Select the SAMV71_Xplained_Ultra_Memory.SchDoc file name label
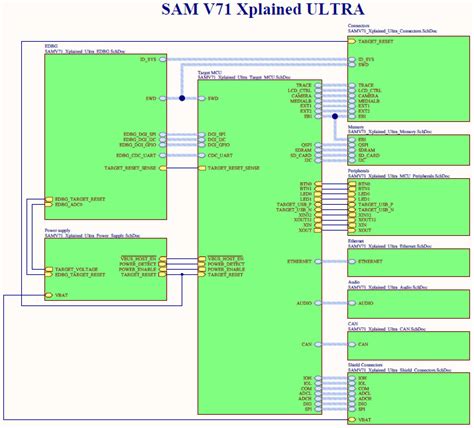The image size is (474, 428). (390, 132)
